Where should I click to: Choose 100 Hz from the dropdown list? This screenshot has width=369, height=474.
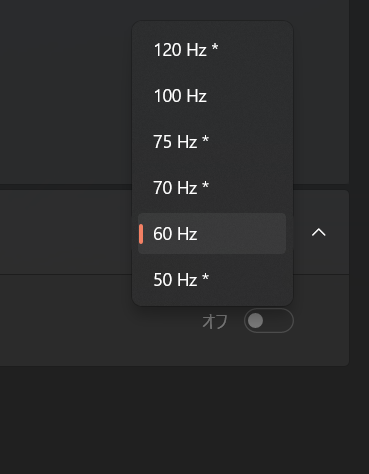(x=212, y=96)
